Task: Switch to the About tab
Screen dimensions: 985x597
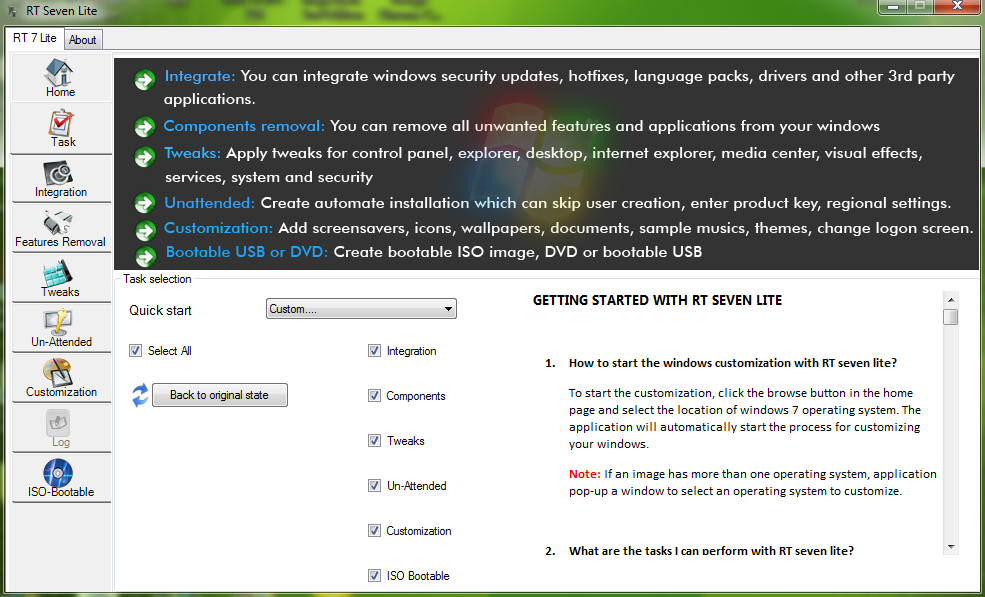Action: 82,40
